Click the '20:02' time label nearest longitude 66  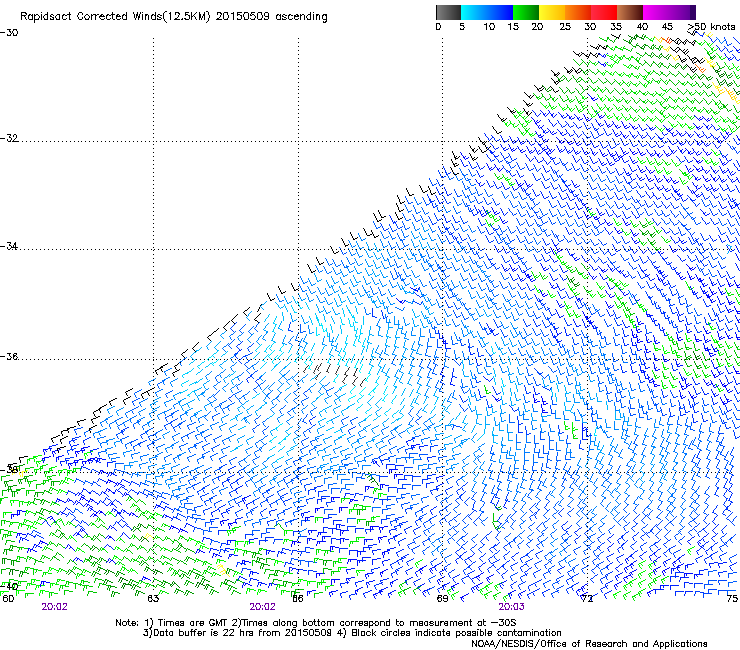[262, 607]
